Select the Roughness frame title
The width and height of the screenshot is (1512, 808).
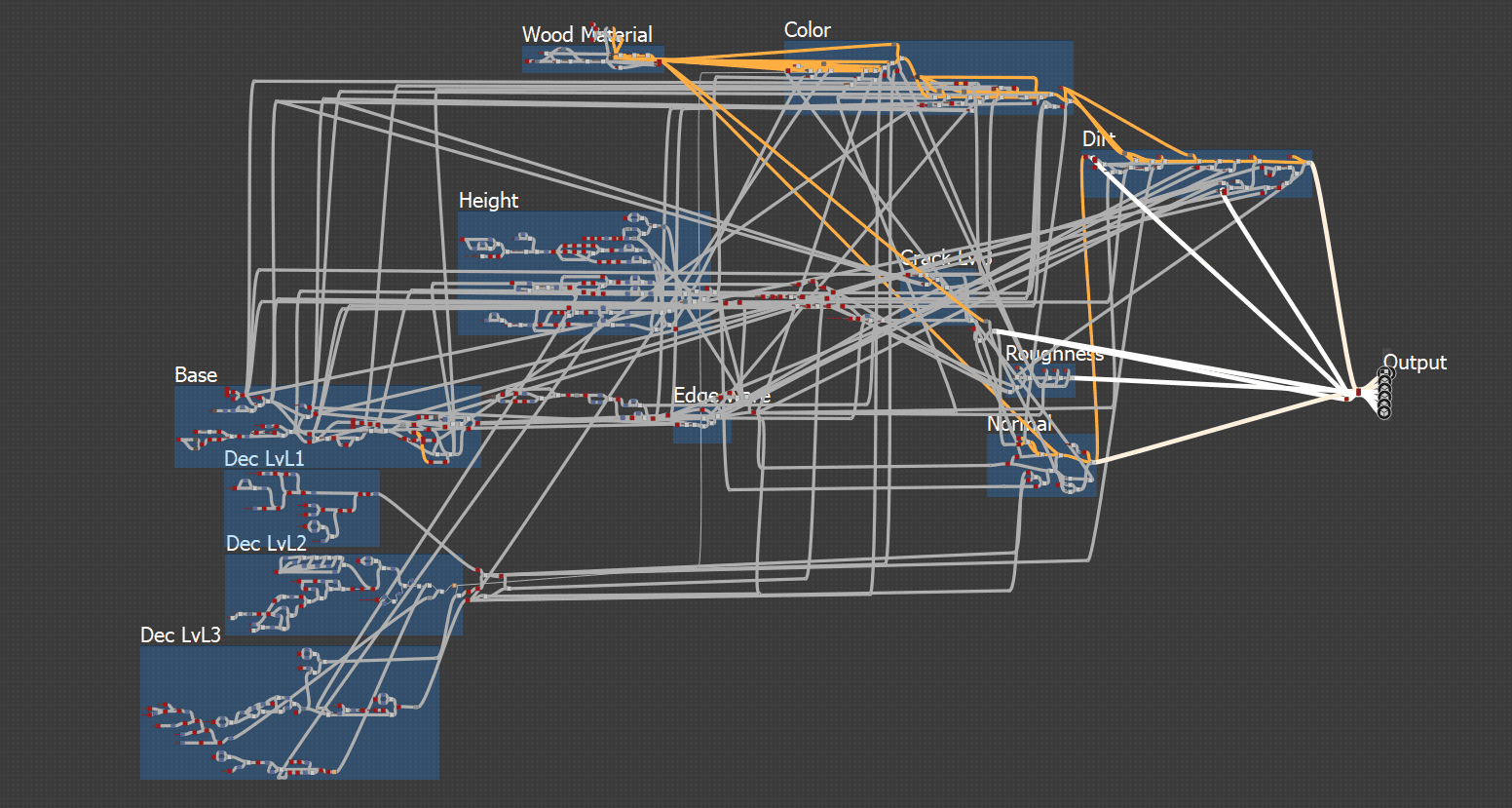pos(1054,354)
